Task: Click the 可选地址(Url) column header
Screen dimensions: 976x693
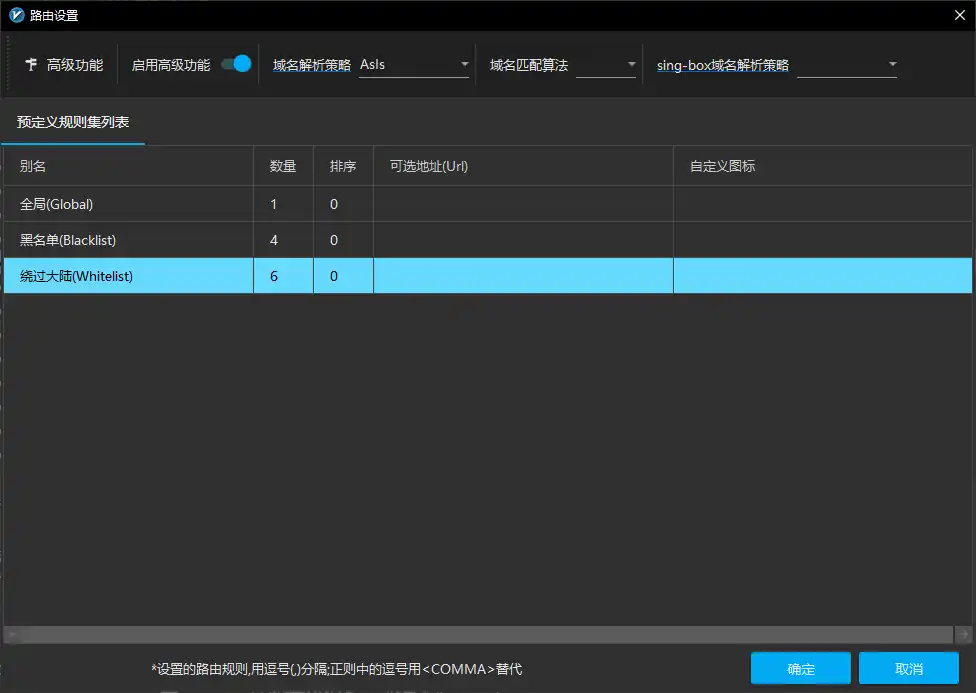Action: pyautogui.click(x=523, y=166)
